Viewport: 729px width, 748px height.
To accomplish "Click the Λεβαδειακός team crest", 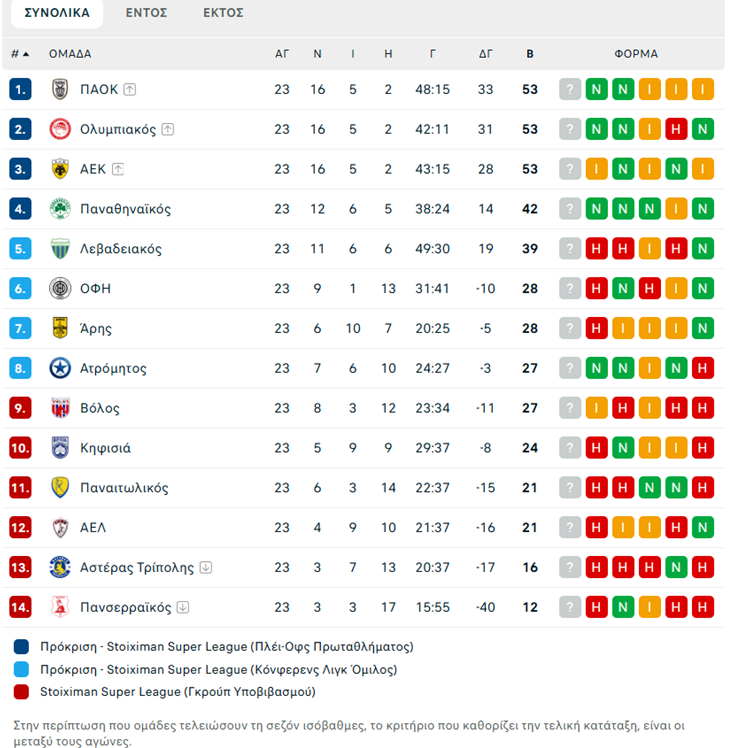I will coord(60,249).
